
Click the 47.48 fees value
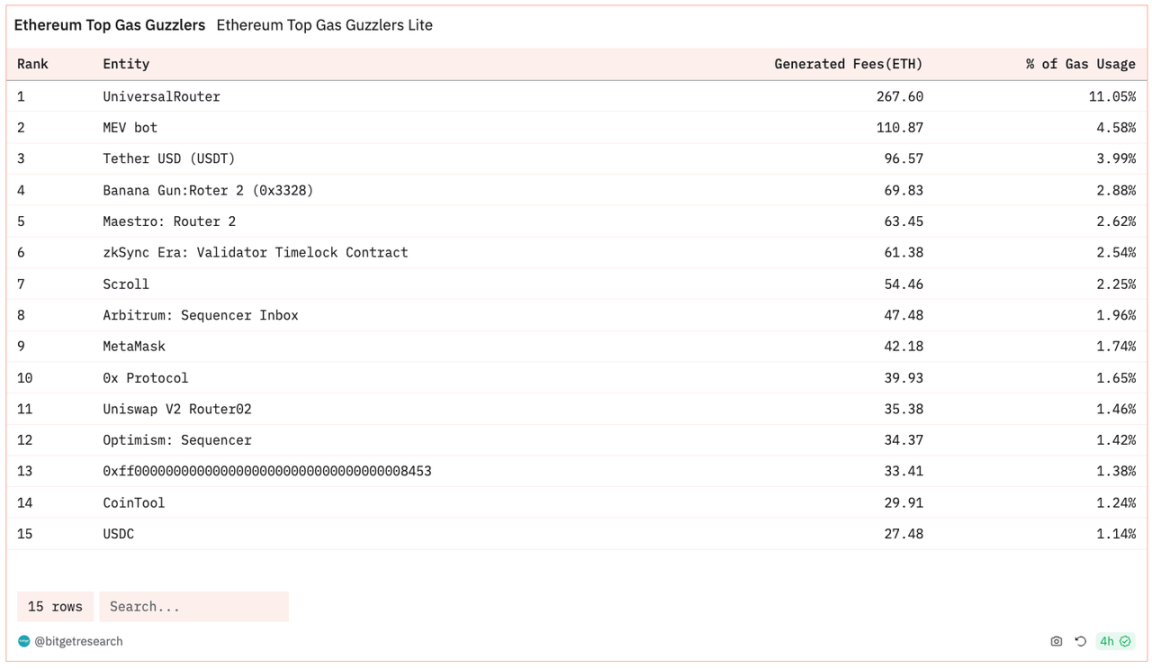[904, 315]
